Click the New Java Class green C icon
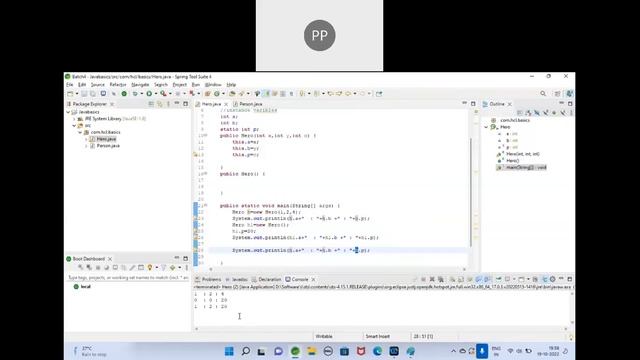This screenshot has width=640, height=360. tap(217, 93)
